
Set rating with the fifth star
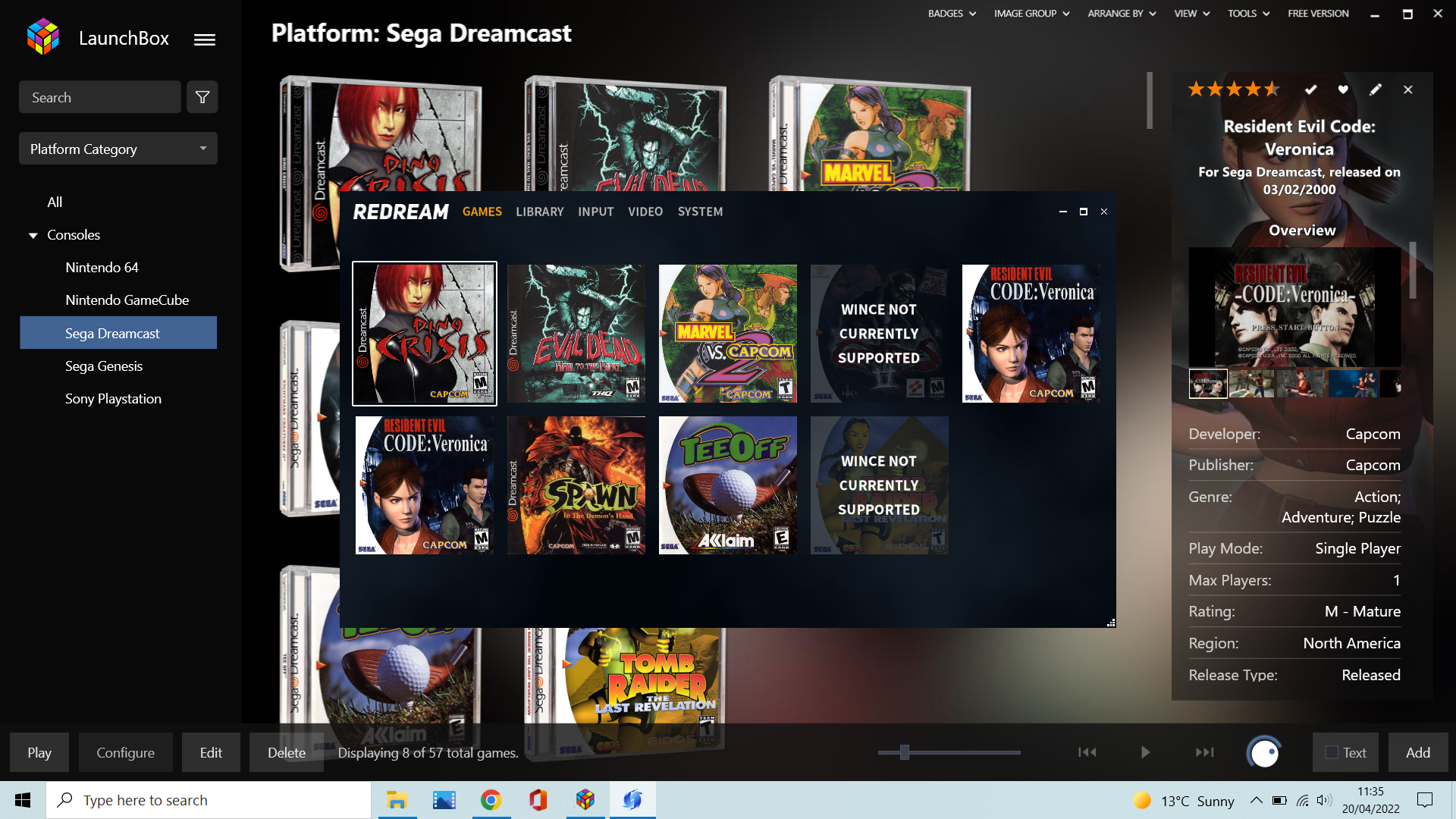1272,89
